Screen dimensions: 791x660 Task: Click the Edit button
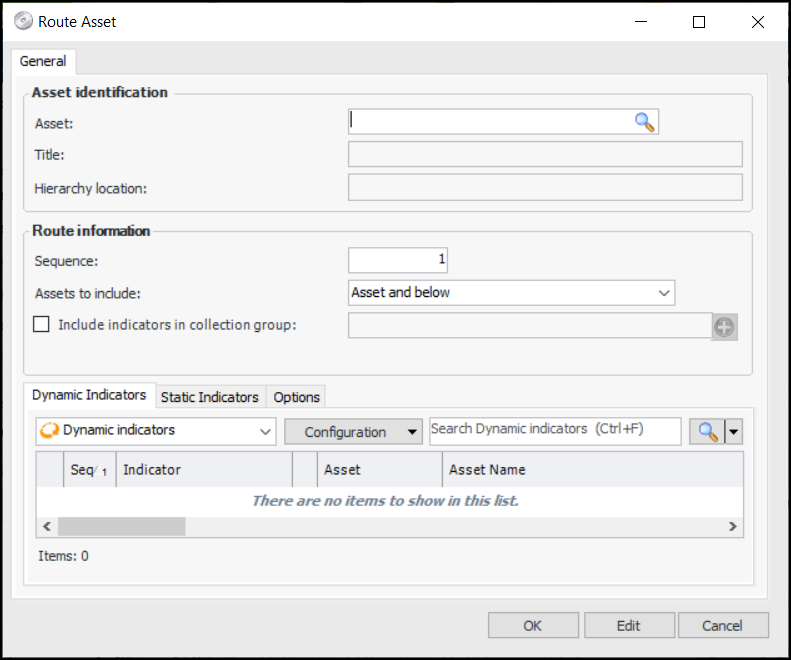pos(628,626)
